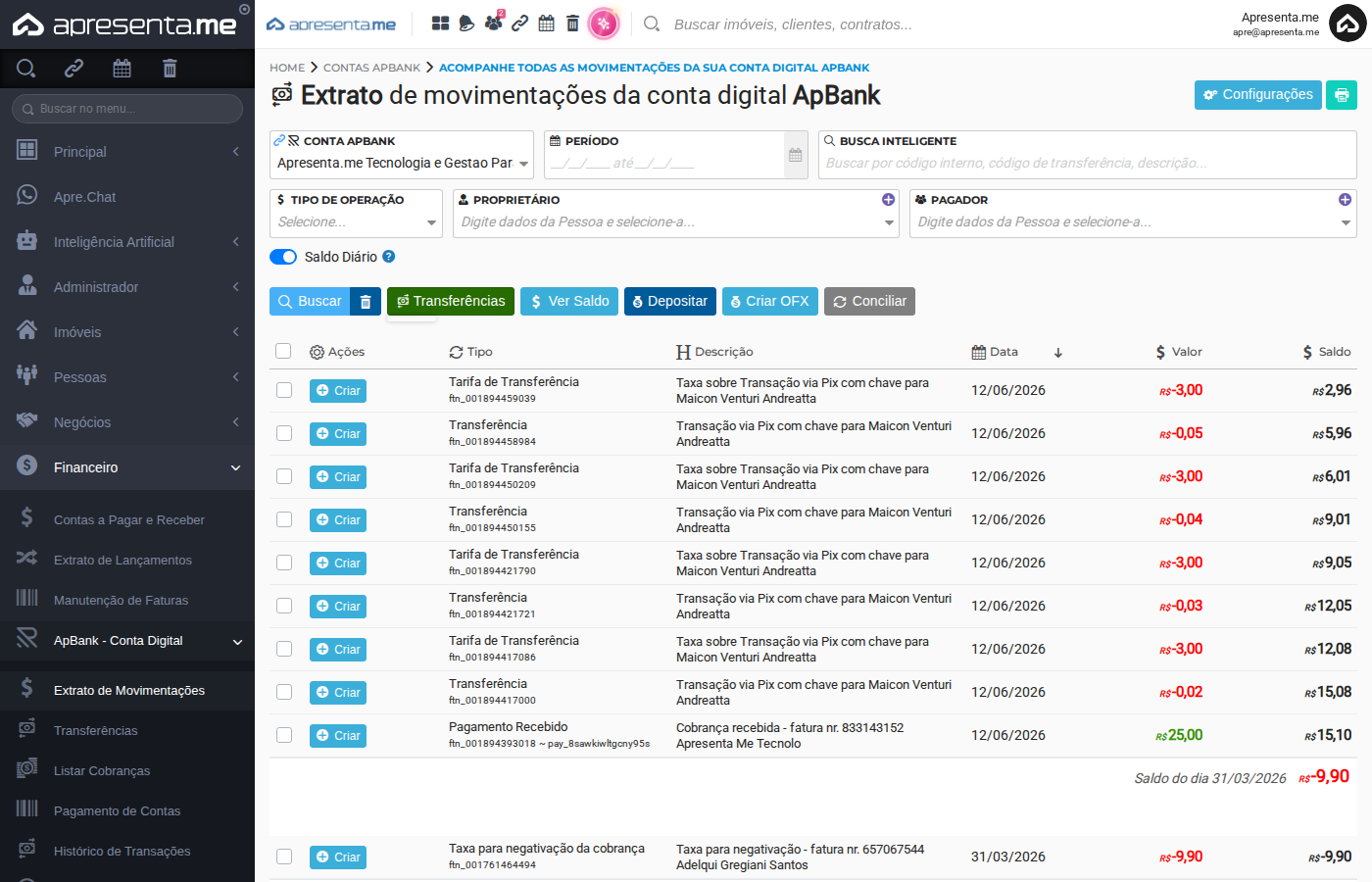The height and width of the screenshot is (882, 1372).
Task: Click Criar on Pagamento Recebido row
Action: [338, 736]
